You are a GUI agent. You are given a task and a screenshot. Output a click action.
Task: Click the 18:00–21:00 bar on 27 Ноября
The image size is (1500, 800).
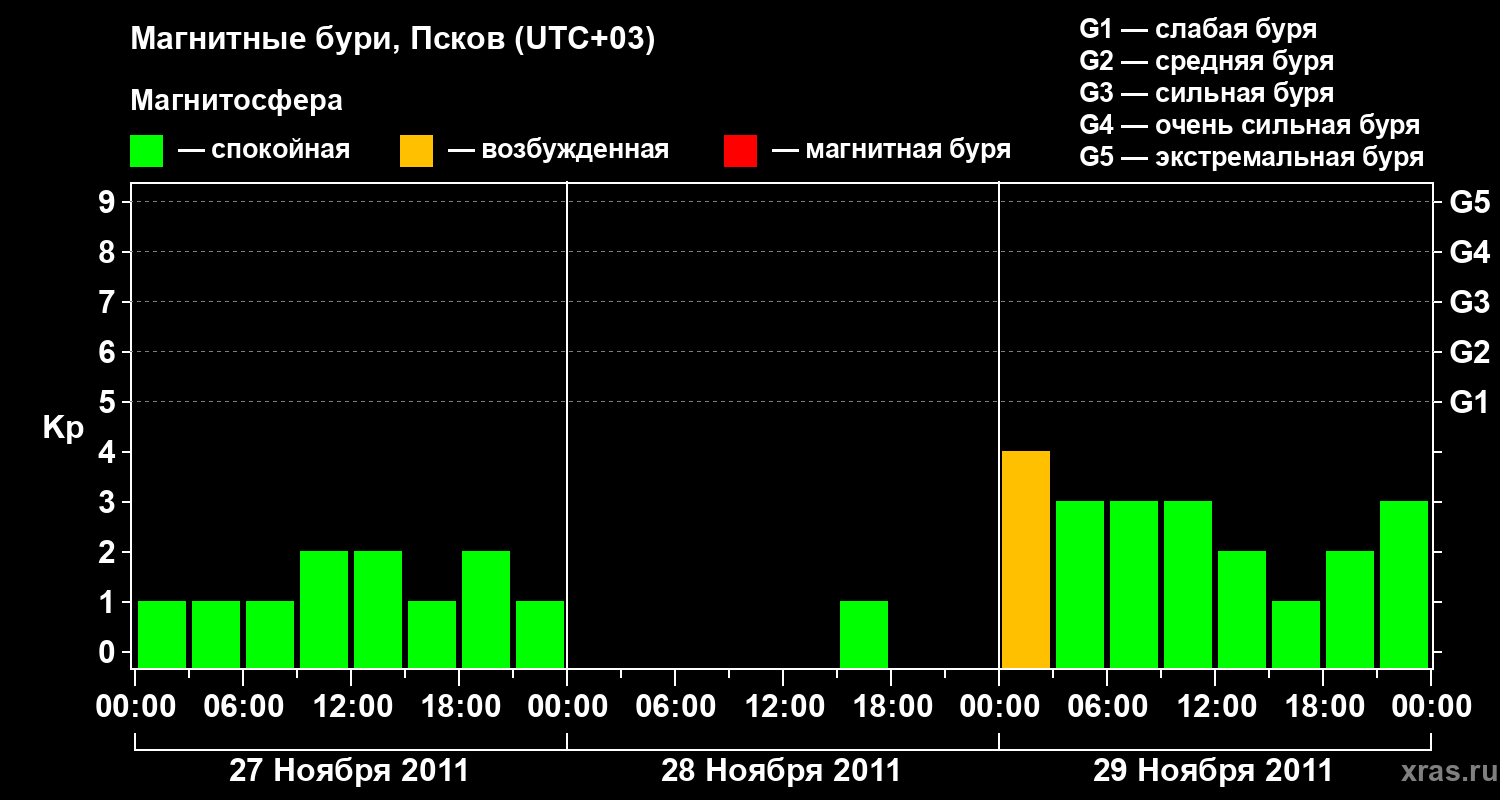pos(486,609)
